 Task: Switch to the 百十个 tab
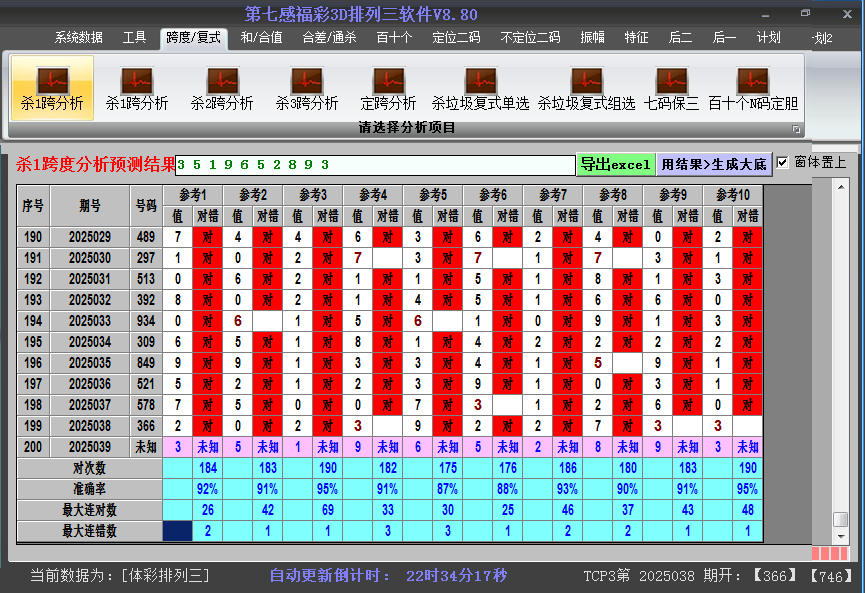(x=394, y=38)
